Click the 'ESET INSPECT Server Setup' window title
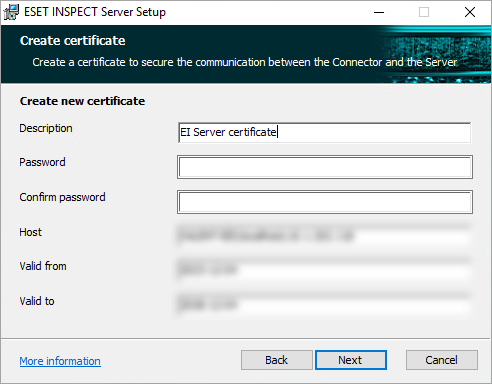Image resolution: width=492 pixels, height=384 pixels. point(95,12)
